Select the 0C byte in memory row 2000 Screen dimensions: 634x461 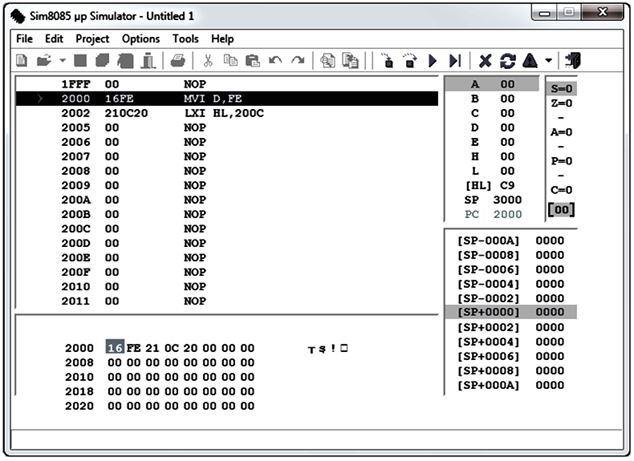171,348
